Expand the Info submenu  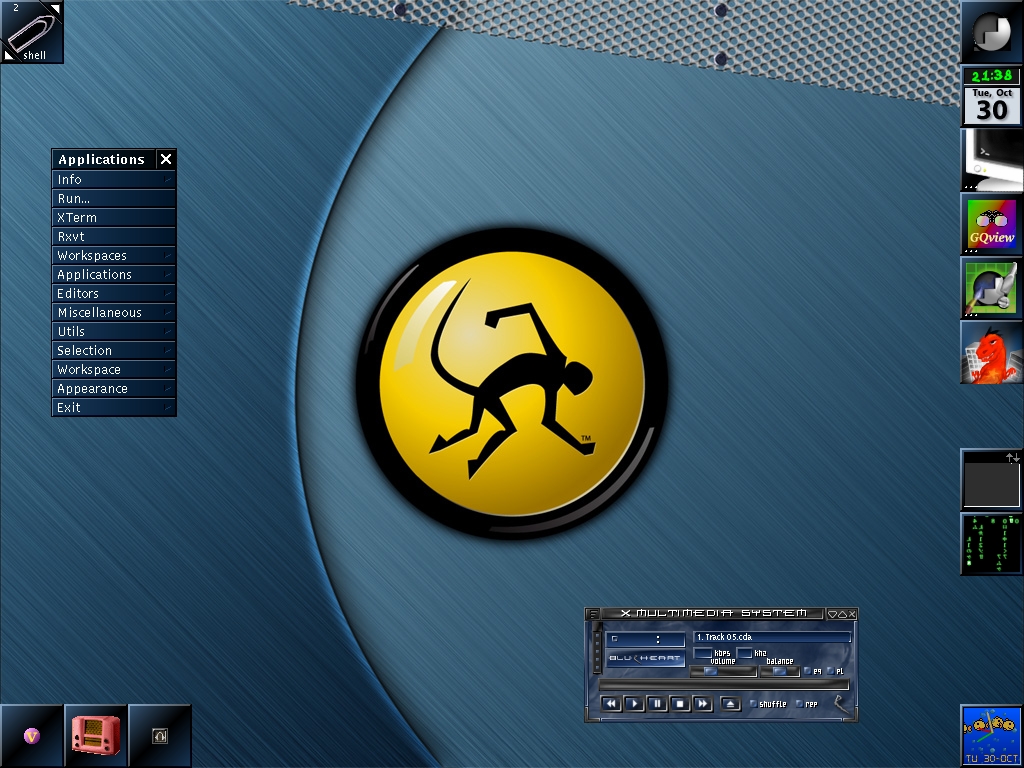pos(114,180)
